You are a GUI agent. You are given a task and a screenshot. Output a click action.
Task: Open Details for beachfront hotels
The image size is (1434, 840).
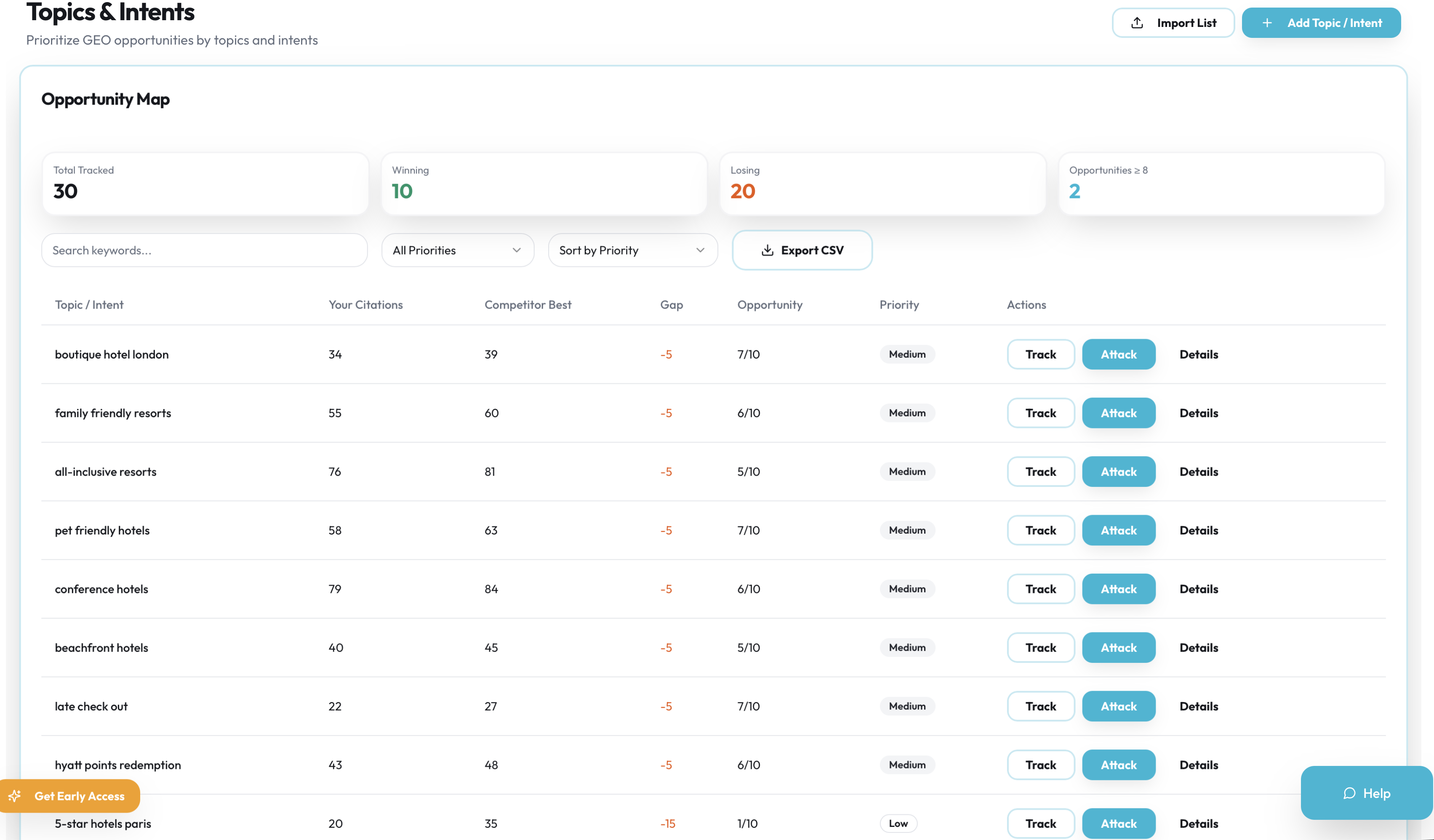[1198, 647]
